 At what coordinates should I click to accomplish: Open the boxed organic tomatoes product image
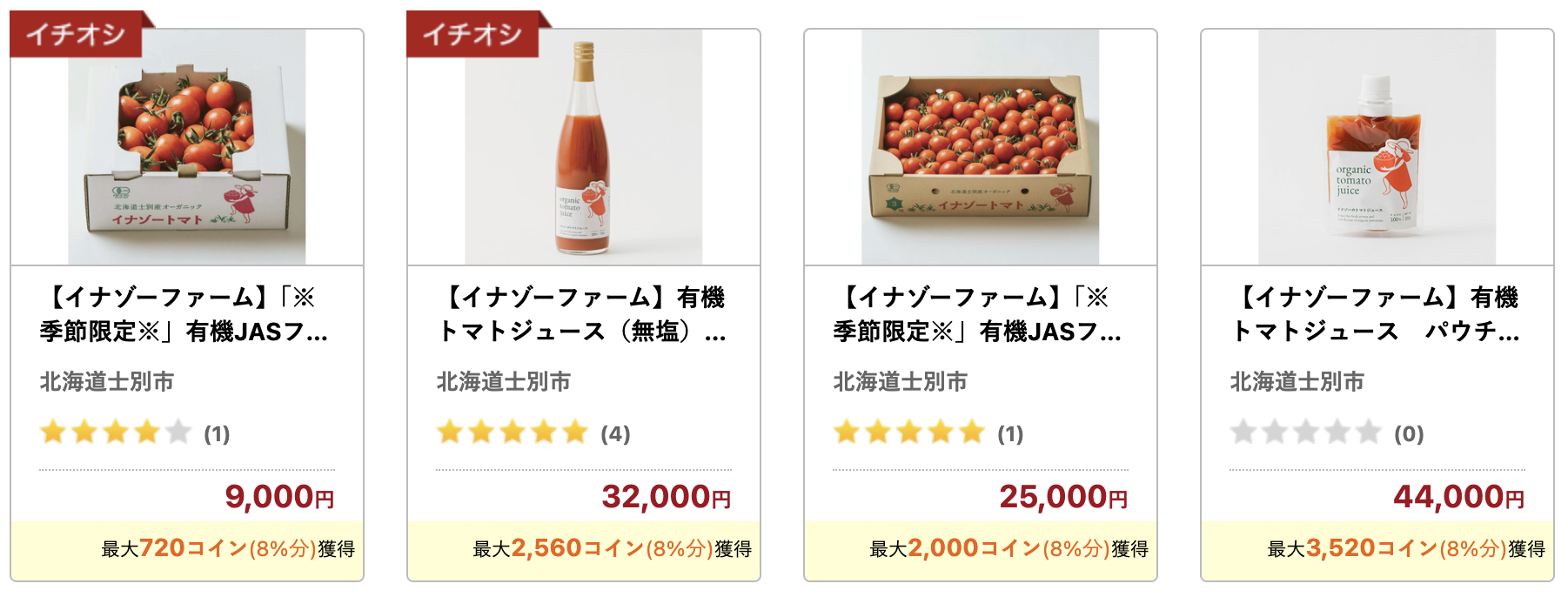point(187,147)
